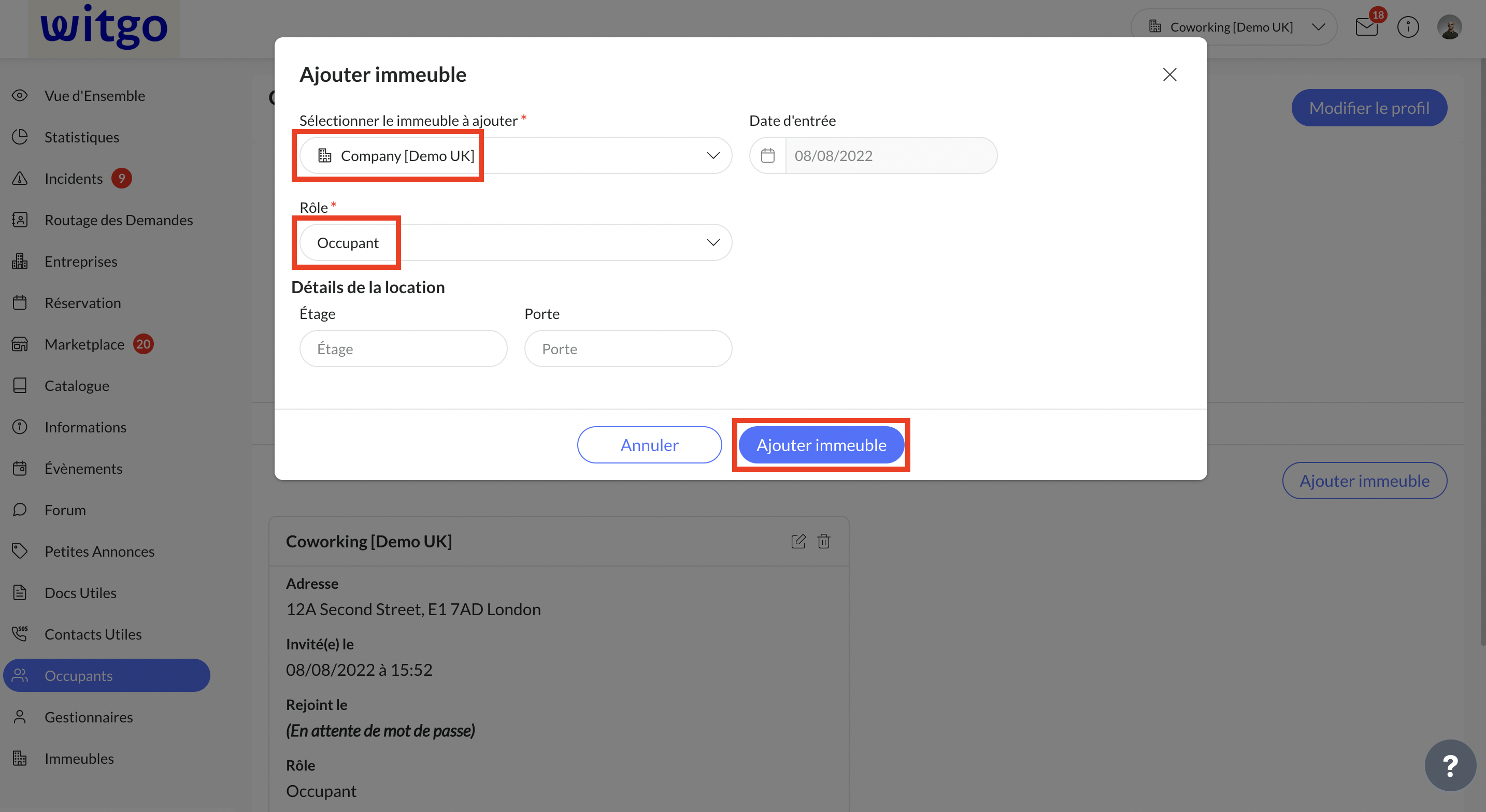Click Annuler in the dialog
Viewport: 1486px width, 812px height.
(650, 445)
